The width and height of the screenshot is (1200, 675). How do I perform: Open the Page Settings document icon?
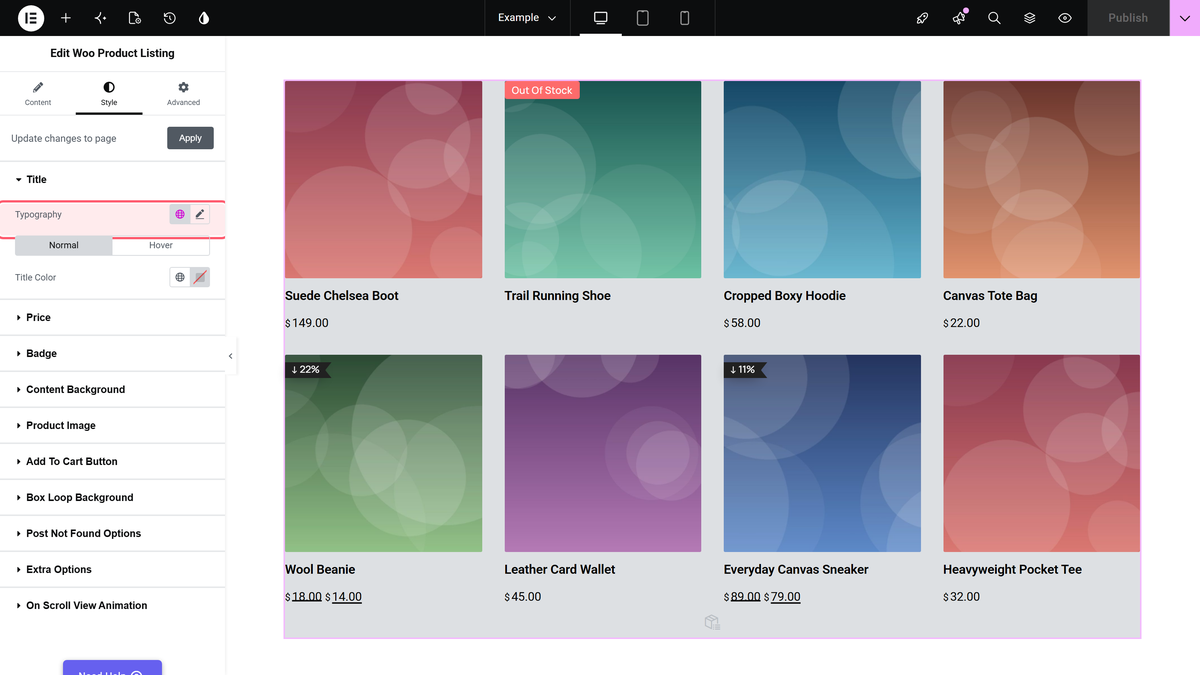[135, 18]
